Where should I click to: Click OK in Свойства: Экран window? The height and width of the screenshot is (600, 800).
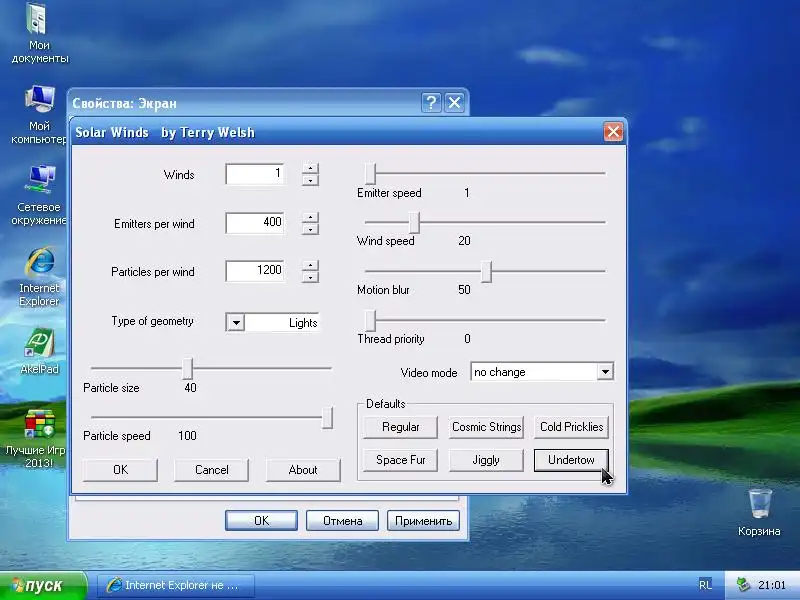tap(261, 520)
